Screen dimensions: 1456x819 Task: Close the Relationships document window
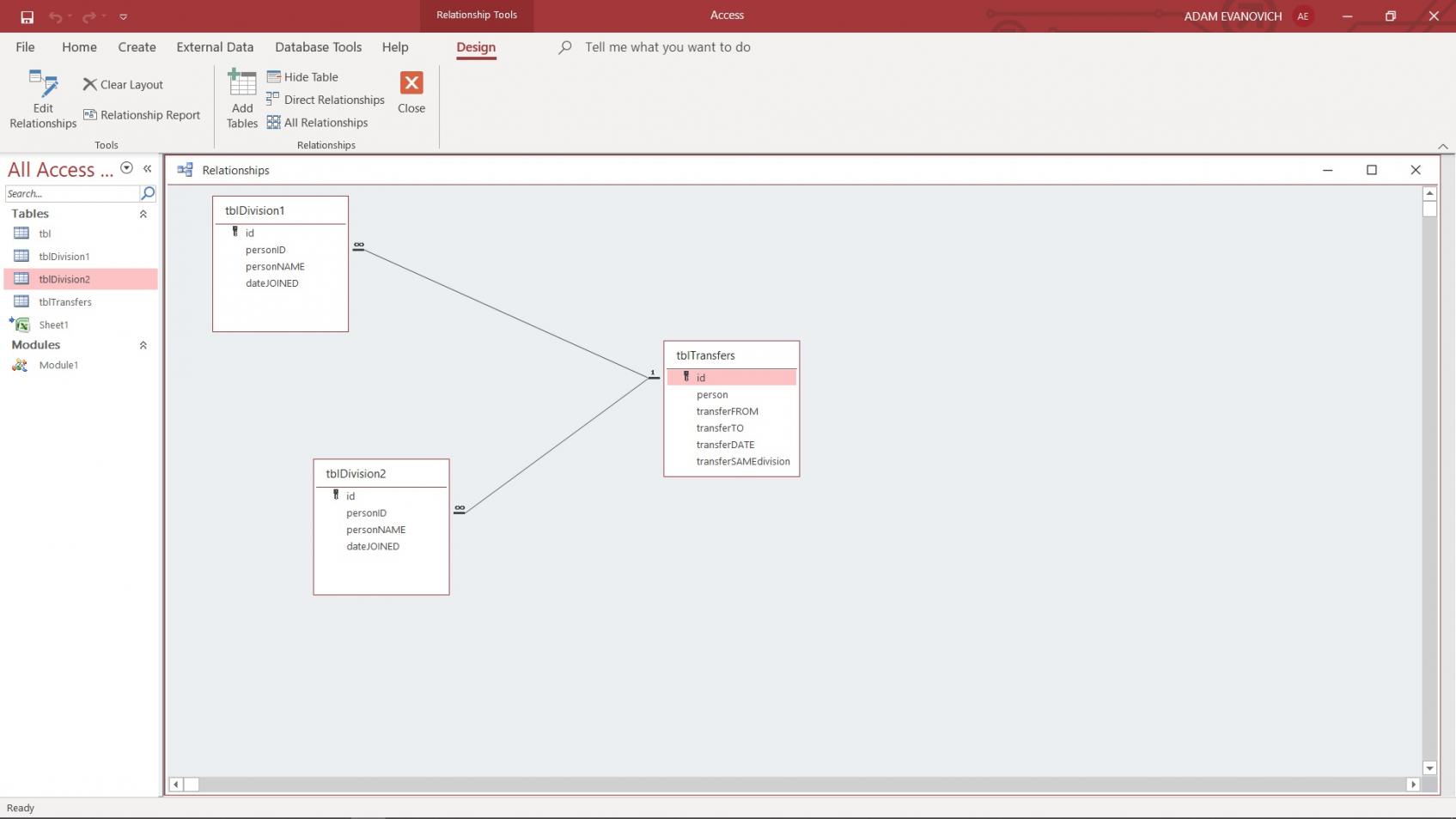[x=1416, y=170]
